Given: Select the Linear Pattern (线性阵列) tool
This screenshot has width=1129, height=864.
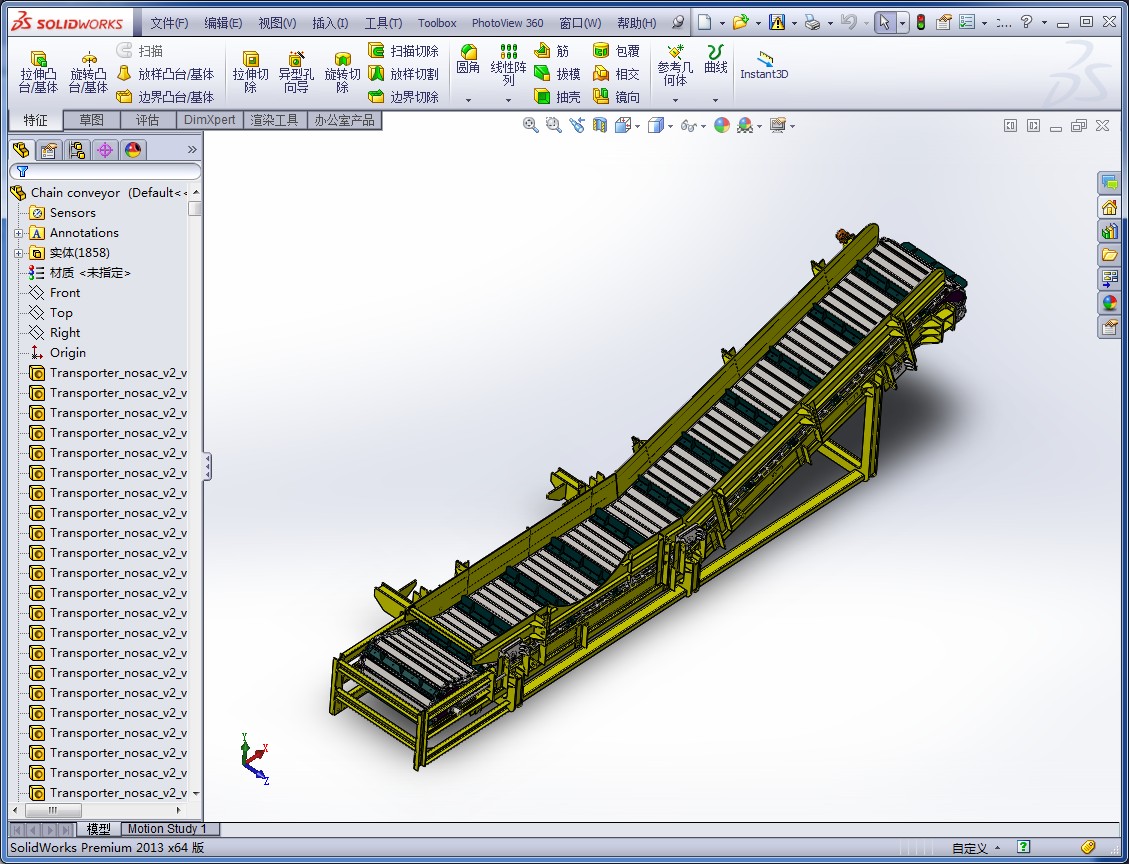Looking at the screenshot, I should tap(508, 65).
